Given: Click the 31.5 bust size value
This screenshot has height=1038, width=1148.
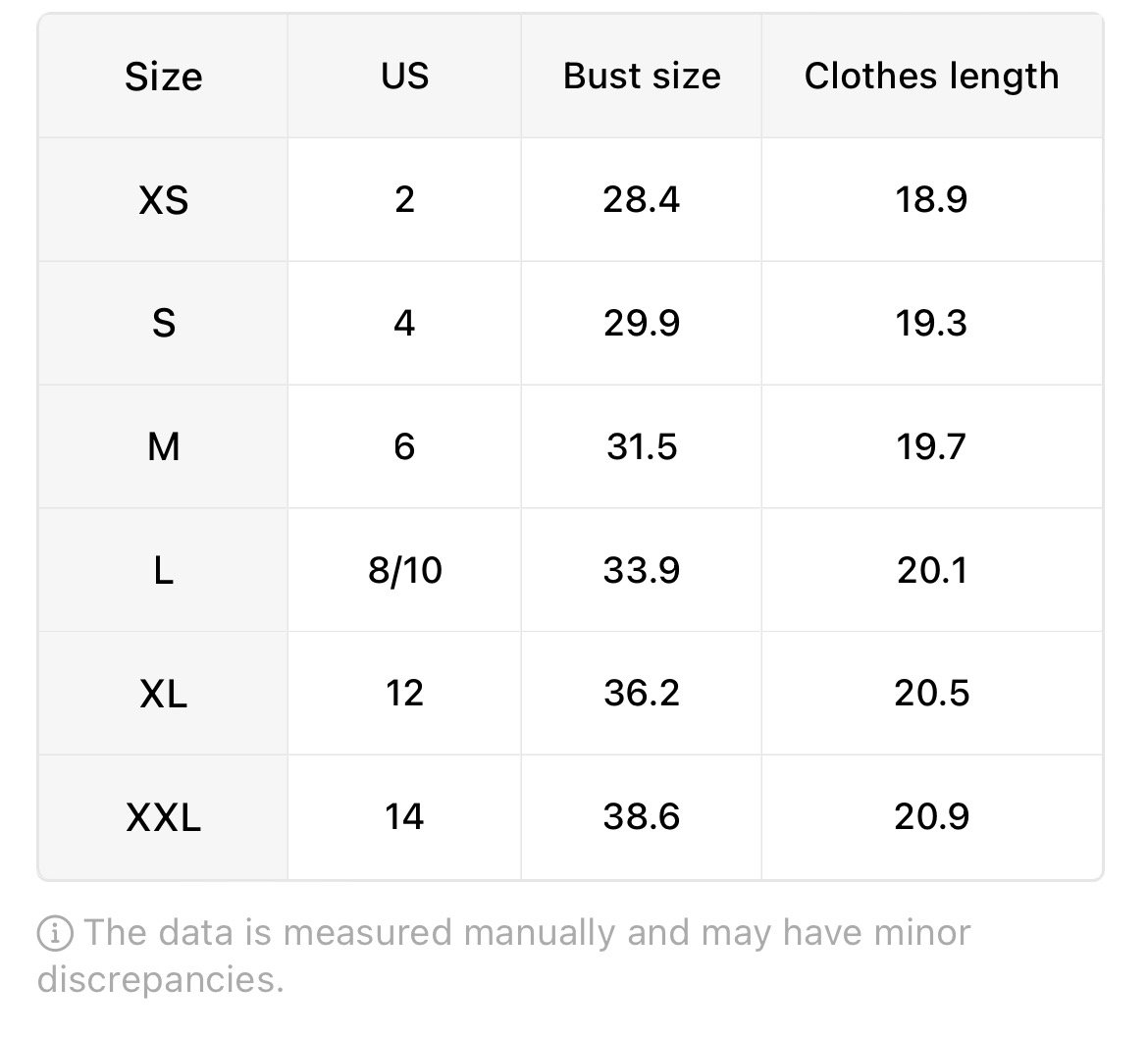Looking at the screenshot, I should 642,446.
